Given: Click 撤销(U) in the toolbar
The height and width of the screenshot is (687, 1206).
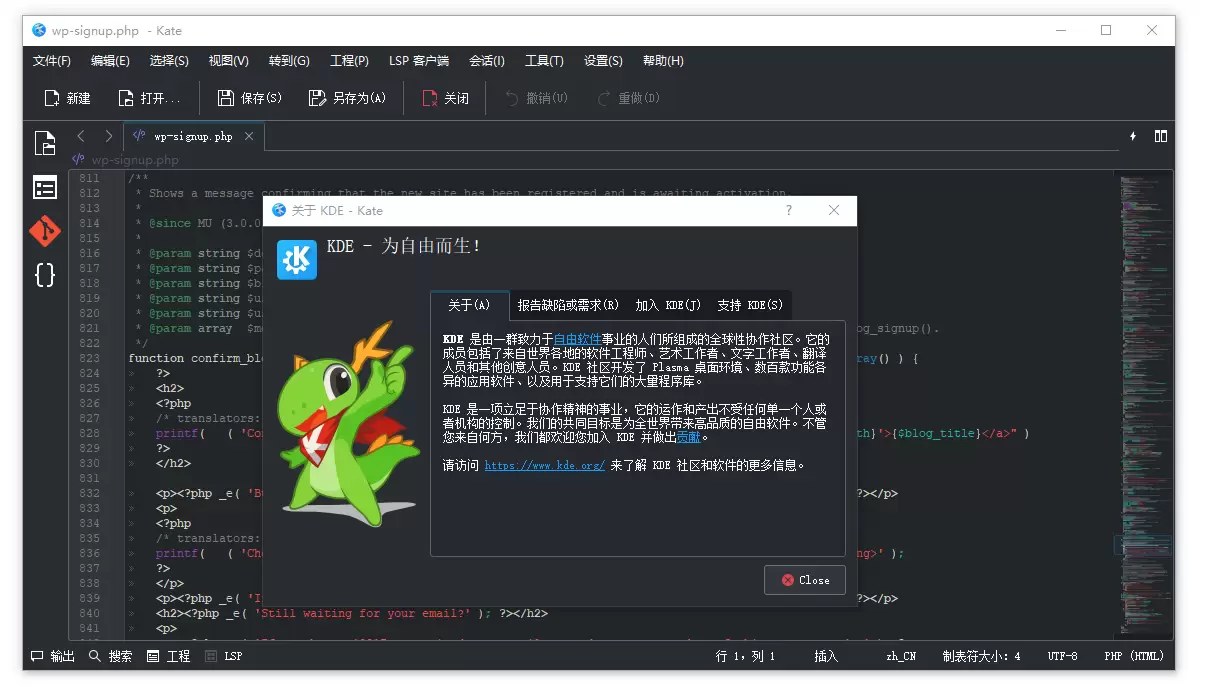Looking at the screenshot, I should [536, 98].
